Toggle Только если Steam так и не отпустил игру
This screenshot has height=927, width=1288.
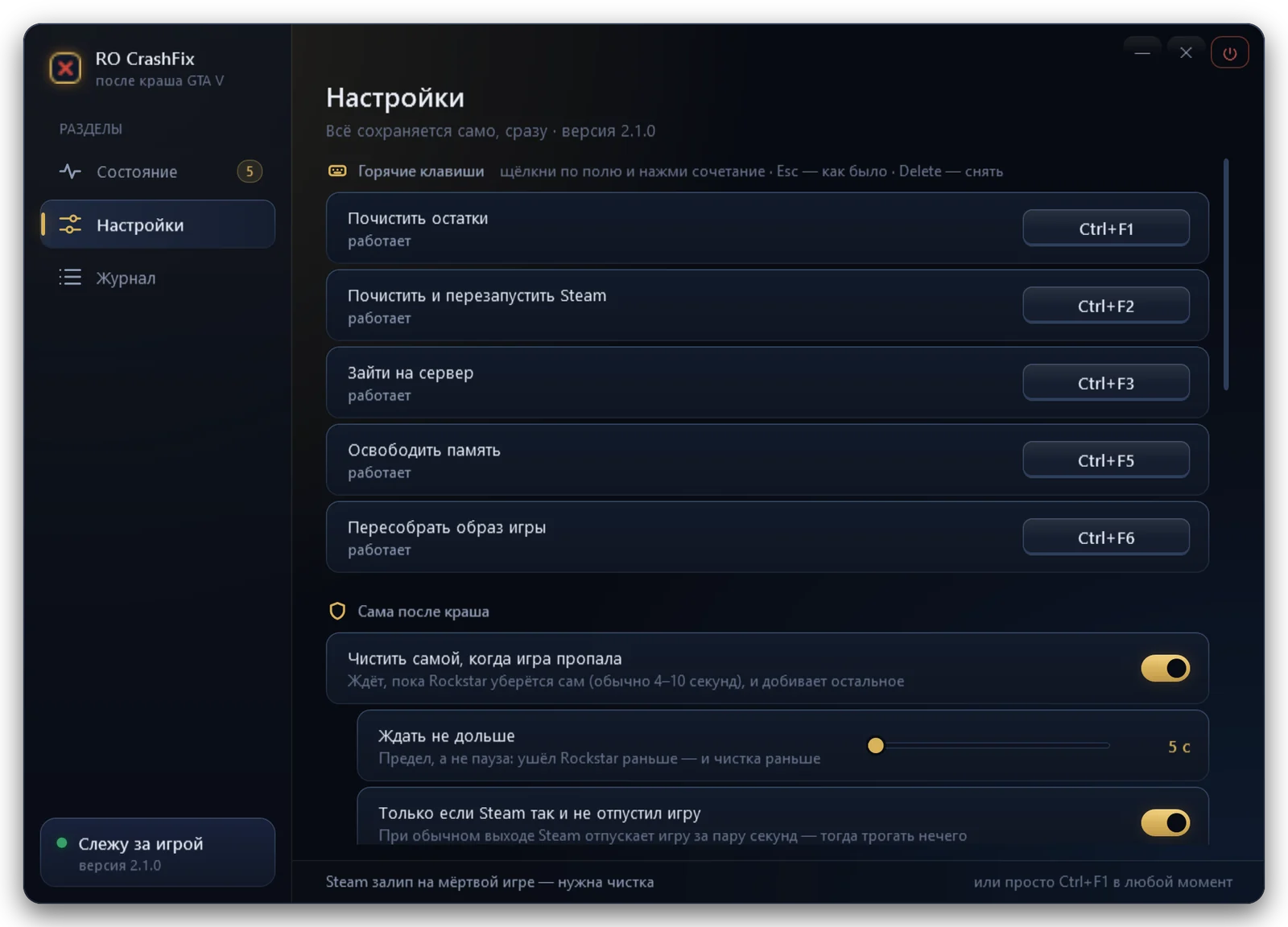coord(1165,822)
